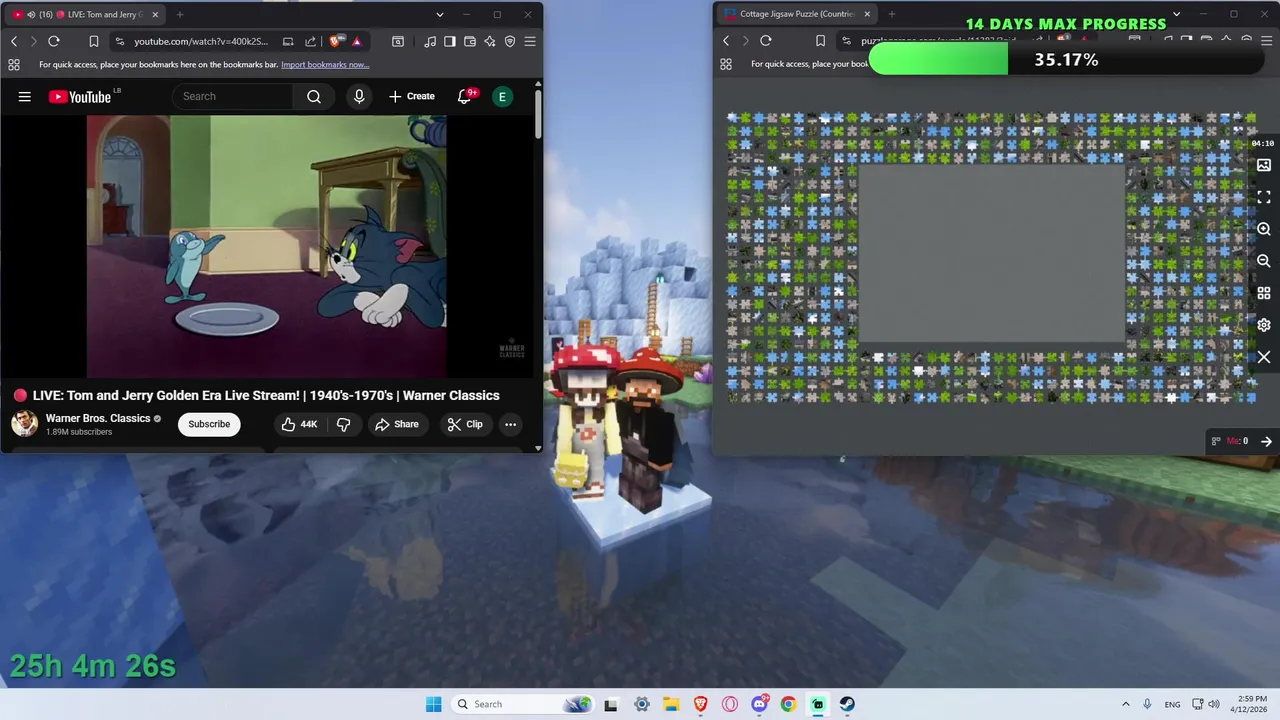
Task: Open puzzle settings gear
Action: (x=1264, y=325)
